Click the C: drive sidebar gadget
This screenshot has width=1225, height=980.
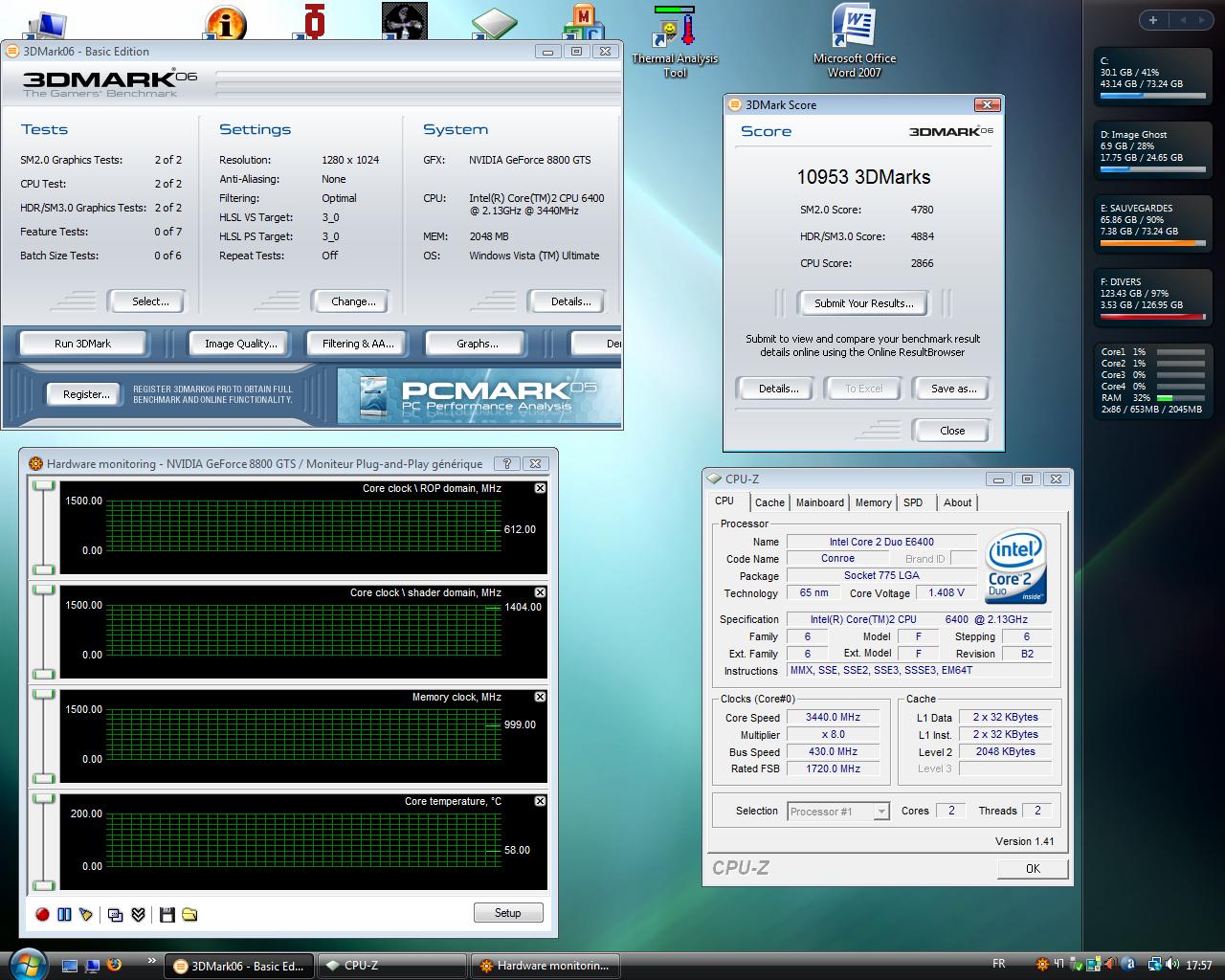pyautogui.click(x=1152, y=78)
